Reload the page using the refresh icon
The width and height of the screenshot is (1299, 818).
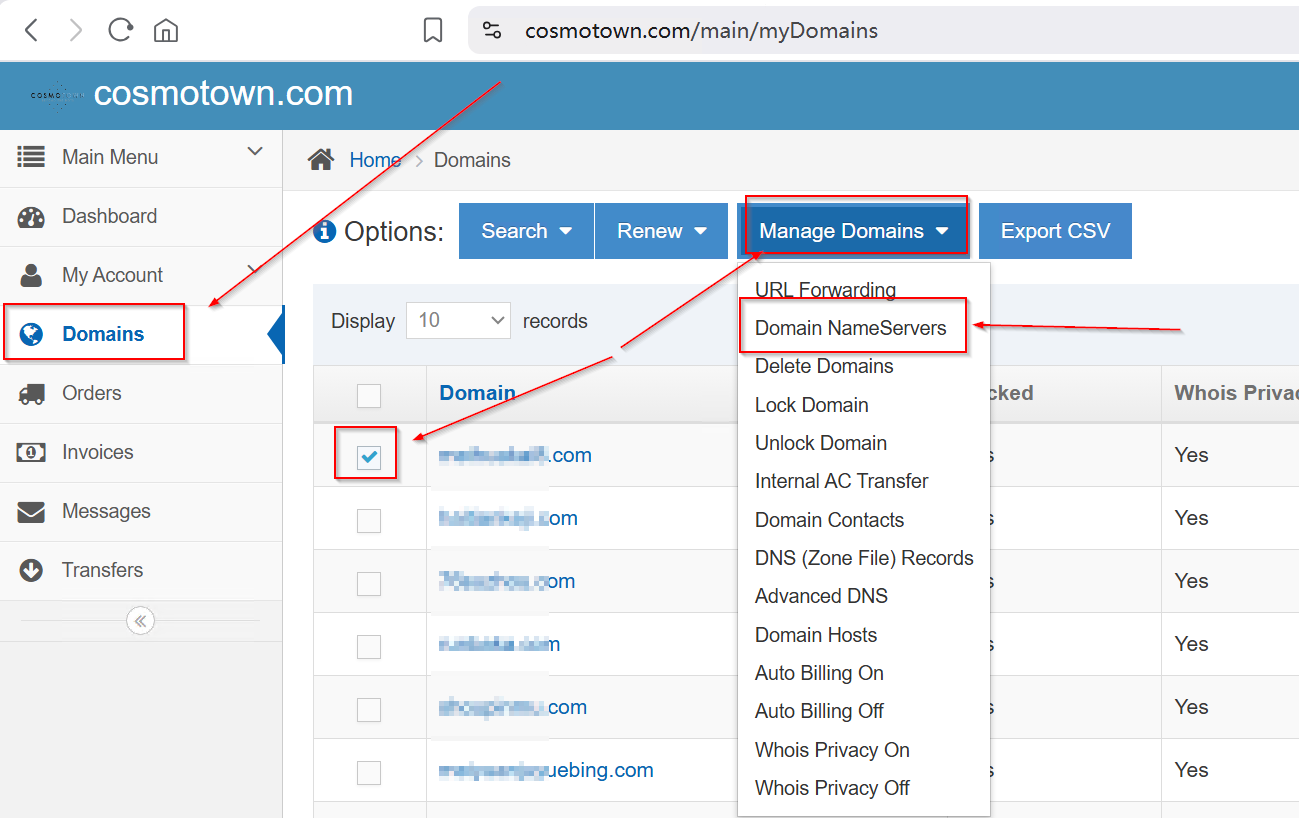coord(121,30)
